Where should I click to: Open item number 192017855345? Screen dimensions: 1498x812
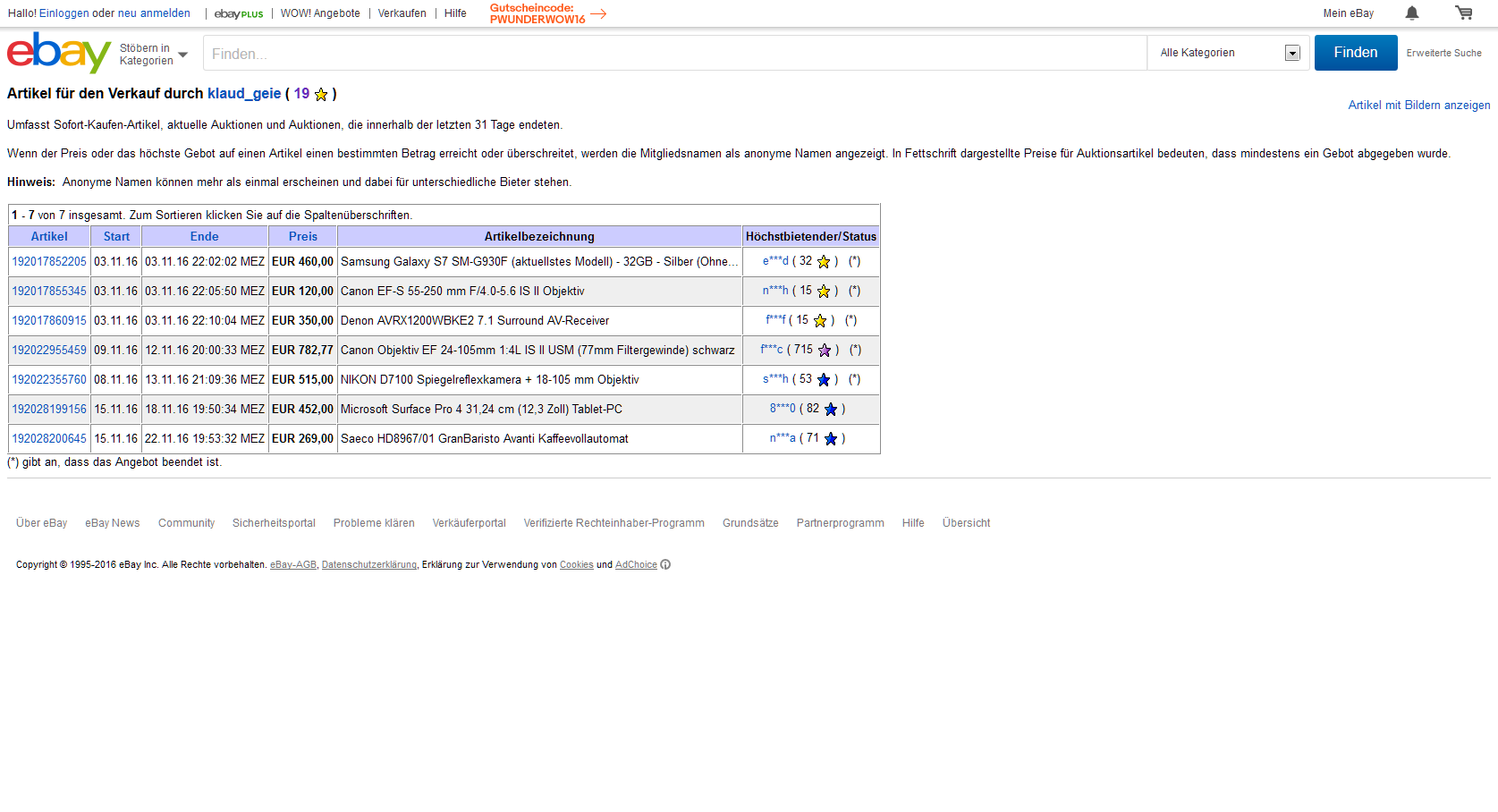49,292
